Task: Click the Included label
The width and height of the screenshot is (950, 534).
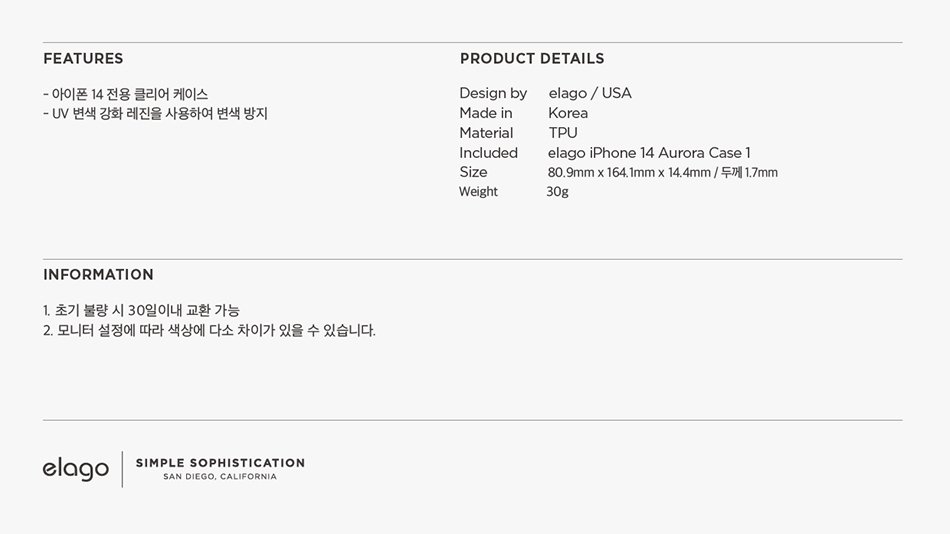Action: pyautogui.click(x=488, y=153)
